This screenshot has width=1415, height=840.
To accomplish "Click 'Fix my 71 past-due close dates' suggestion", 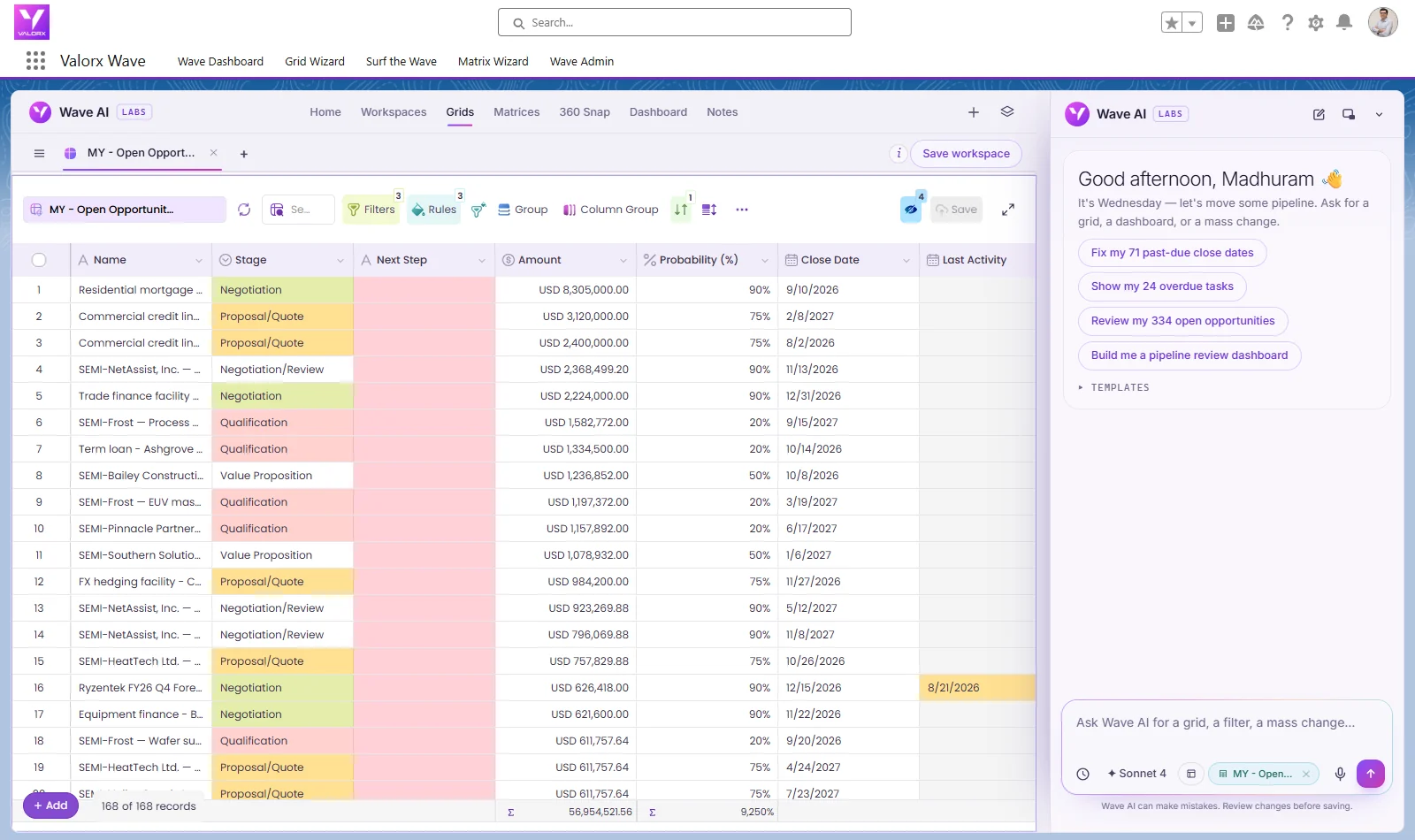I will click(1172, 253).
